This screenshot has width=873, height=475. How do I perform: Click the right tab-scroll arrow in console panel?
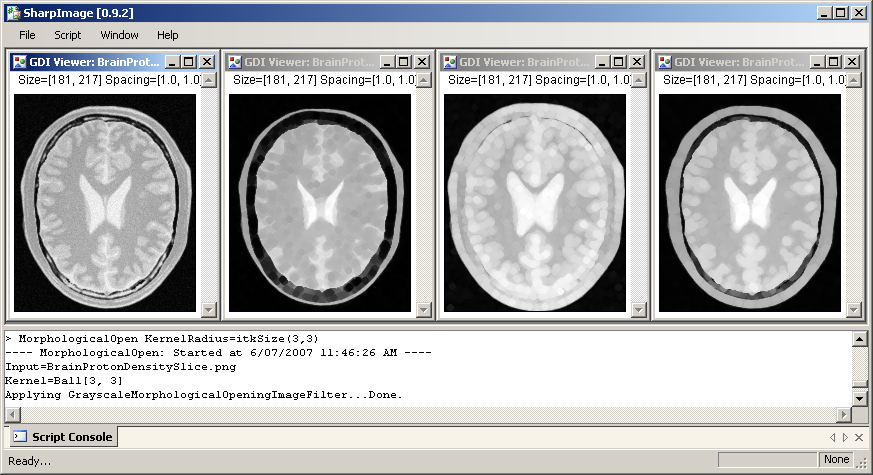(x=845, y=437)
